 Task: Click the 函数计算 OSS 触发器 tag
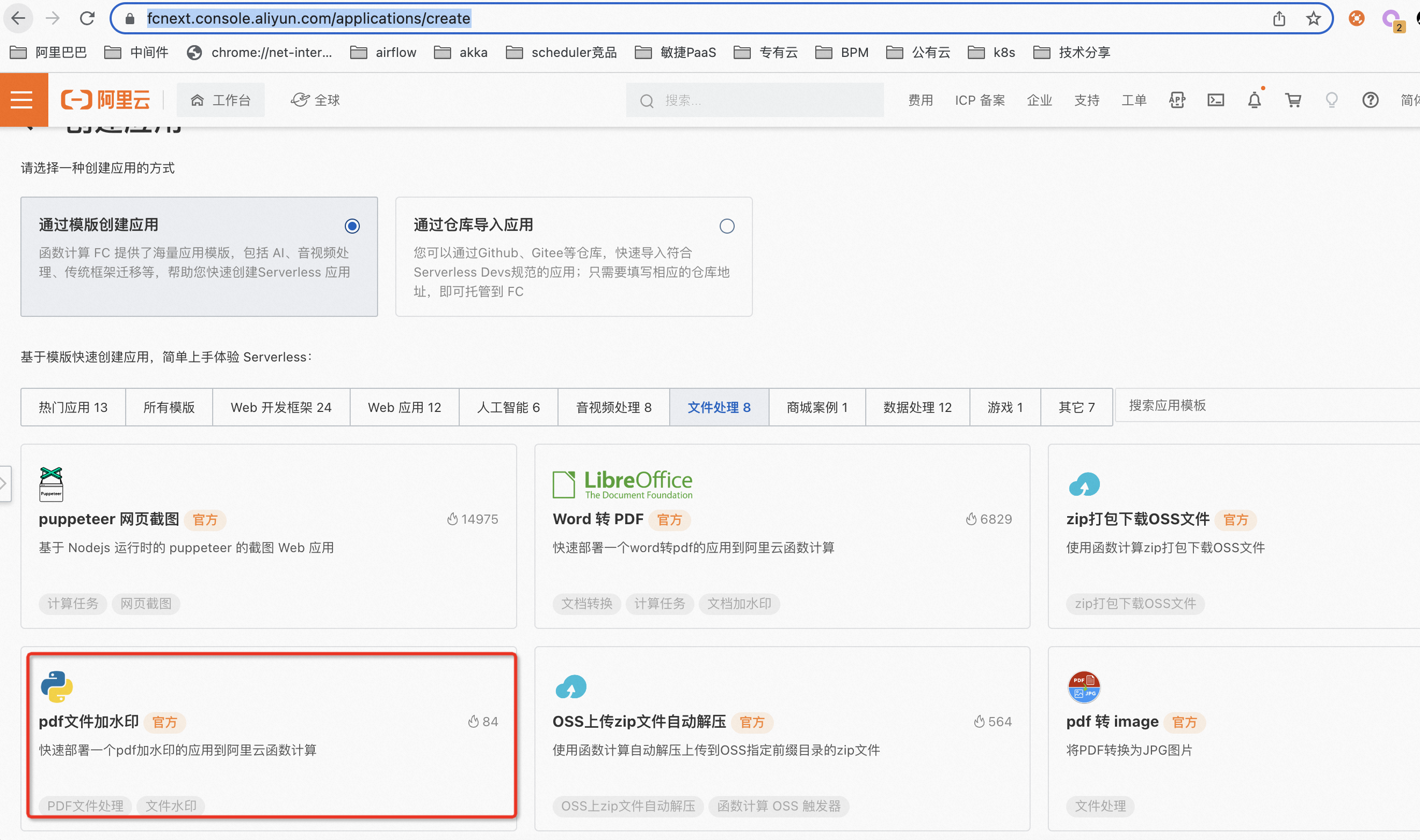[779, 806]
